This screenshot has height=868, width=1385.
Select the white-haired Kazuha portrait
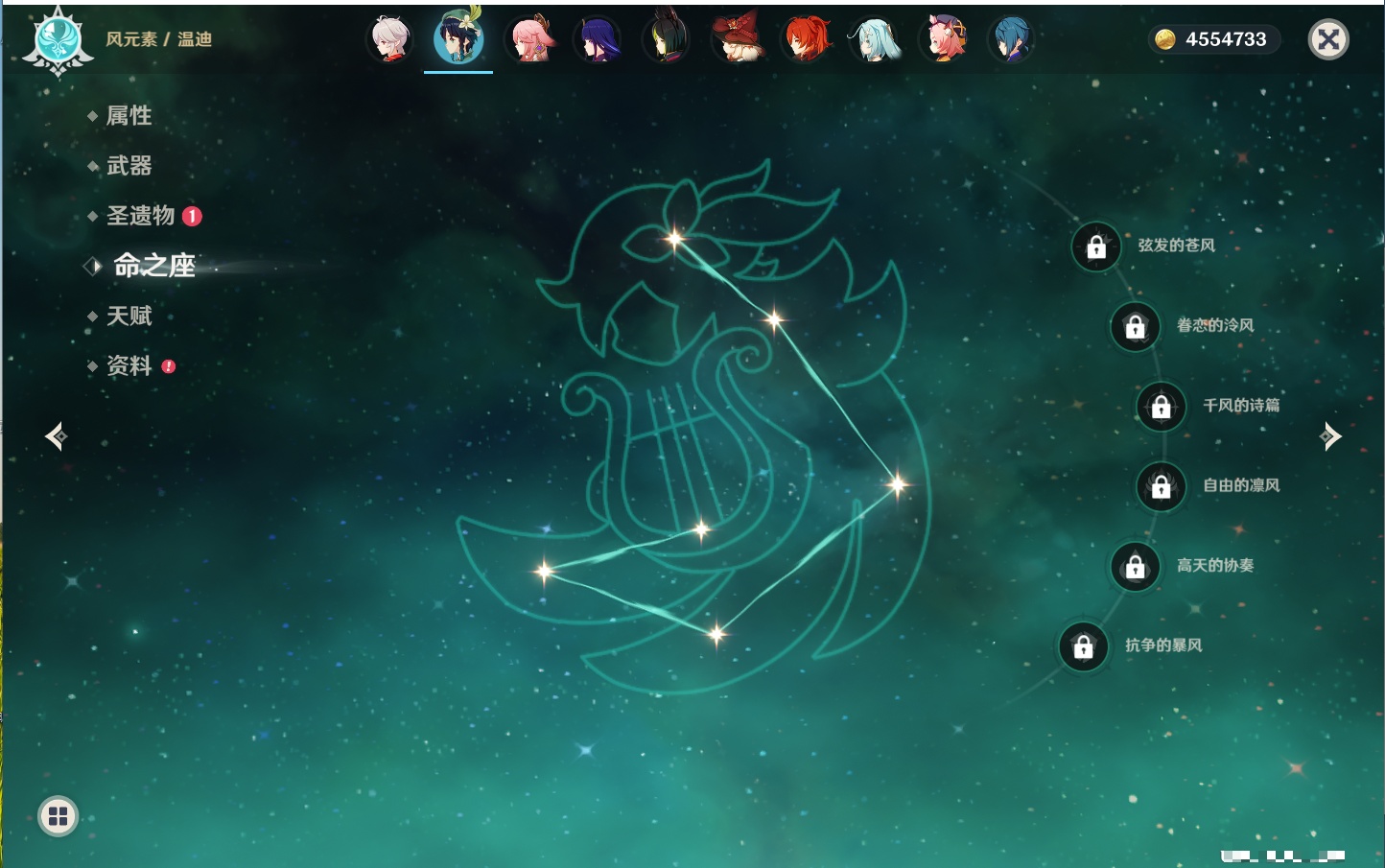pyautogui.click(x=389, y=39)
